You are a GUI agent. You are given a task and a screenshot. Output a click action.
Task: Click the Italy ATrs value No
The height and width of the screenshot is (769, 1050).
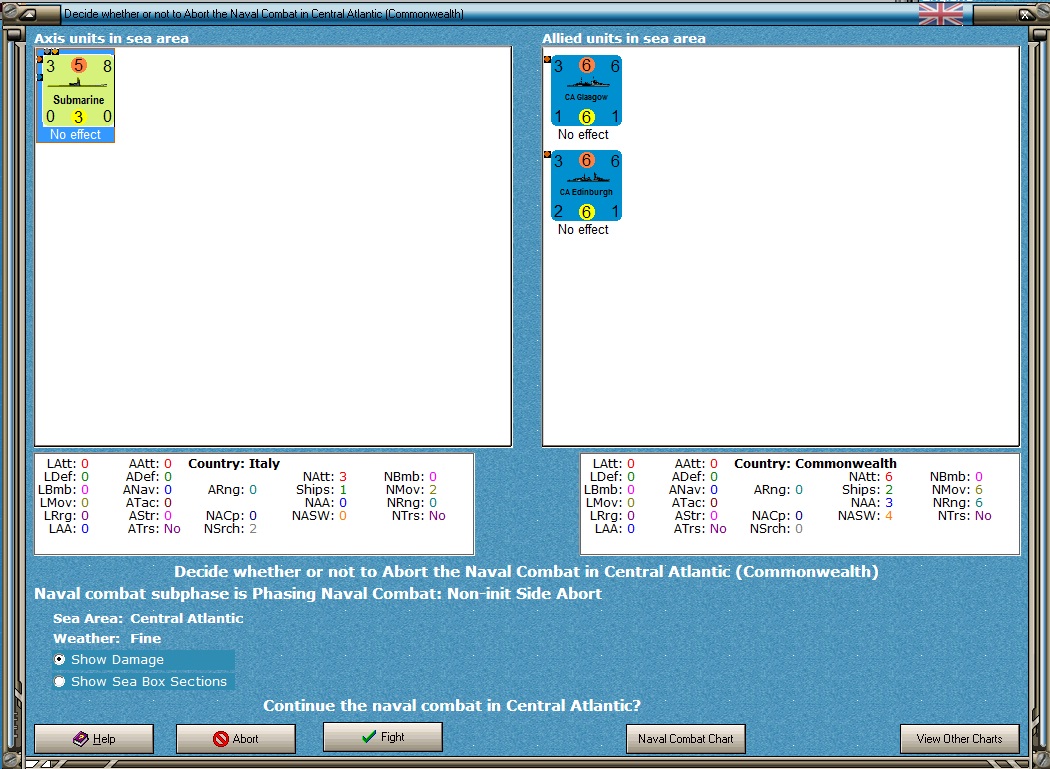(x=172, y=529)
